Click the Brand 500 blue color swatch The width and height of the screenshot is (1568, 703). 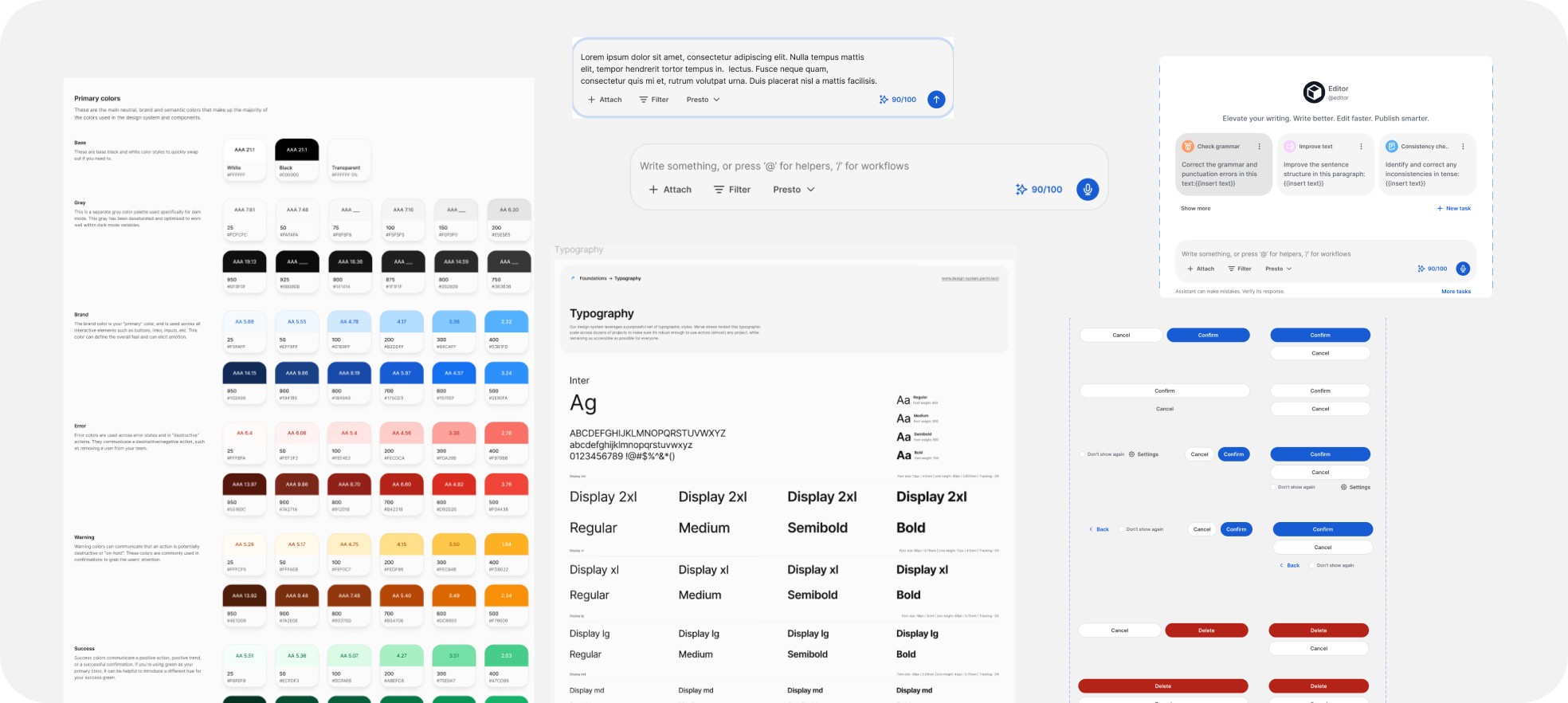click(x=507, y=383)
